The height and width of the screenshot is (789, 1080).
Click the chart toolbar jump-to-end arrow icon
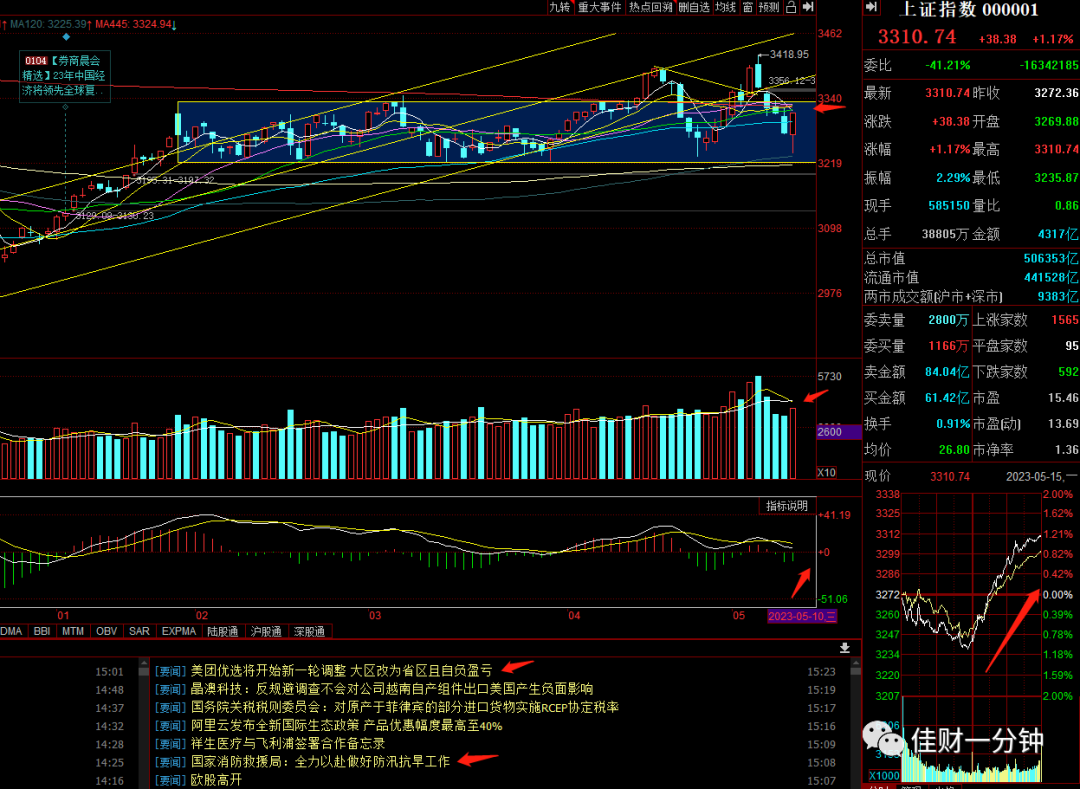[x=808, y=7]
